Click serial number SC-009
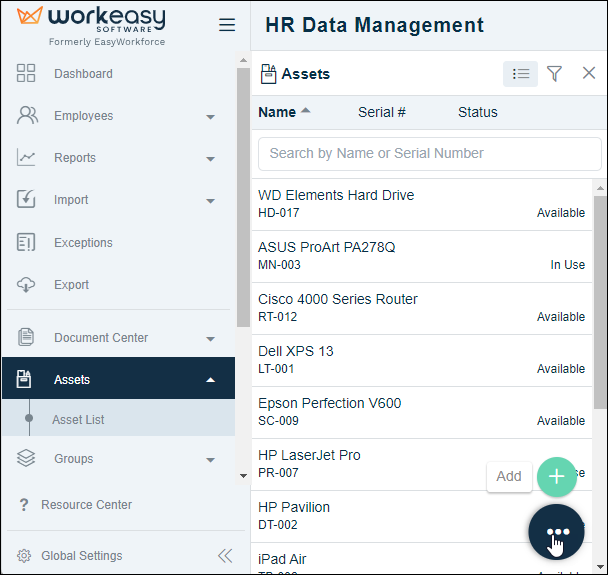Screen dimensions: 608x575 [278, 421]
